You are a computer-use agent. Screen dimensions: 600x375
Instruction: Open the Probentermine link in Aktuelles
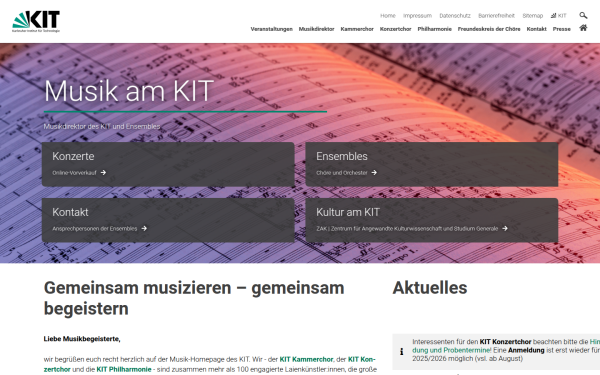click(451, 350)
